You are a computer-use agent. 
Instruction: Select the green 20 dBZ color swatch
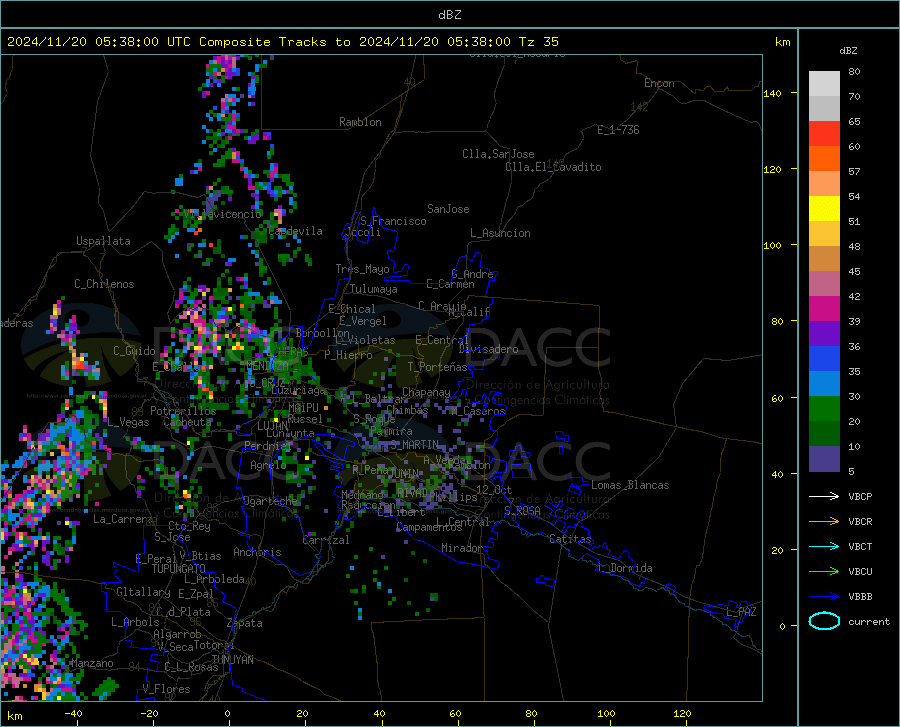click(x=824, y=409)
